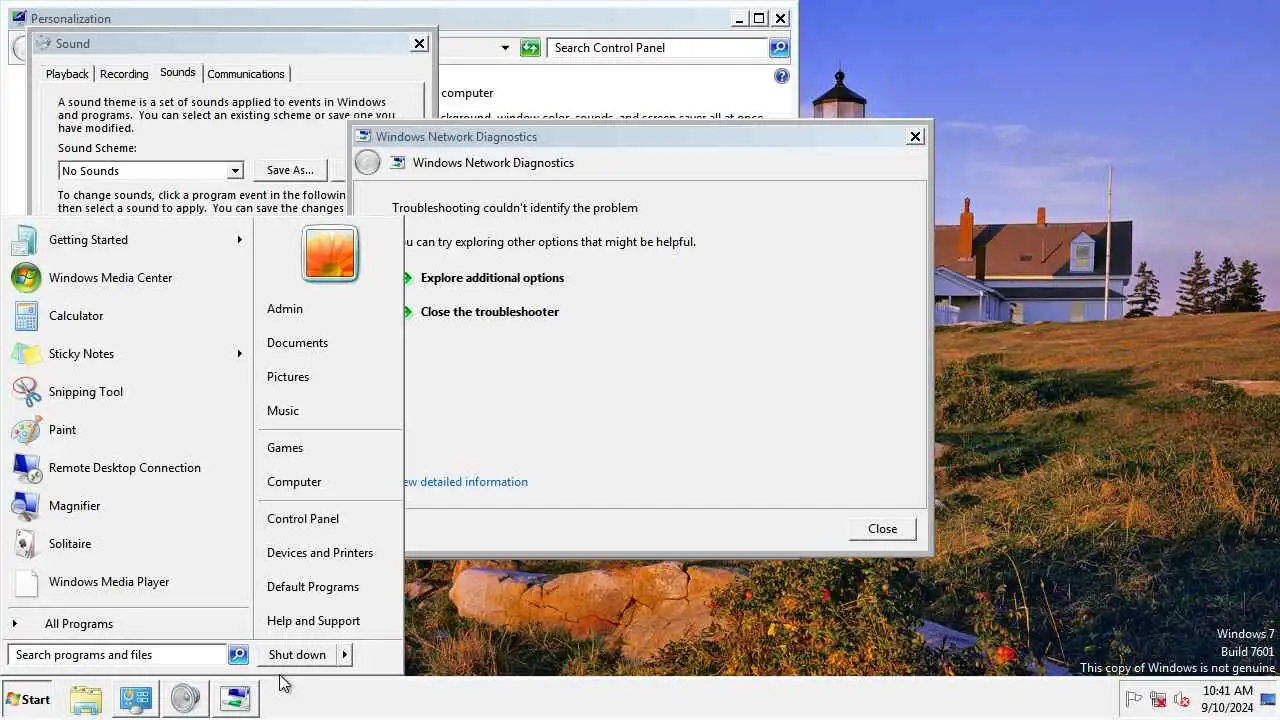Click Close button in Network Diagnostics
Viewport: 1280px width, 720px height.
coord(883,529)
